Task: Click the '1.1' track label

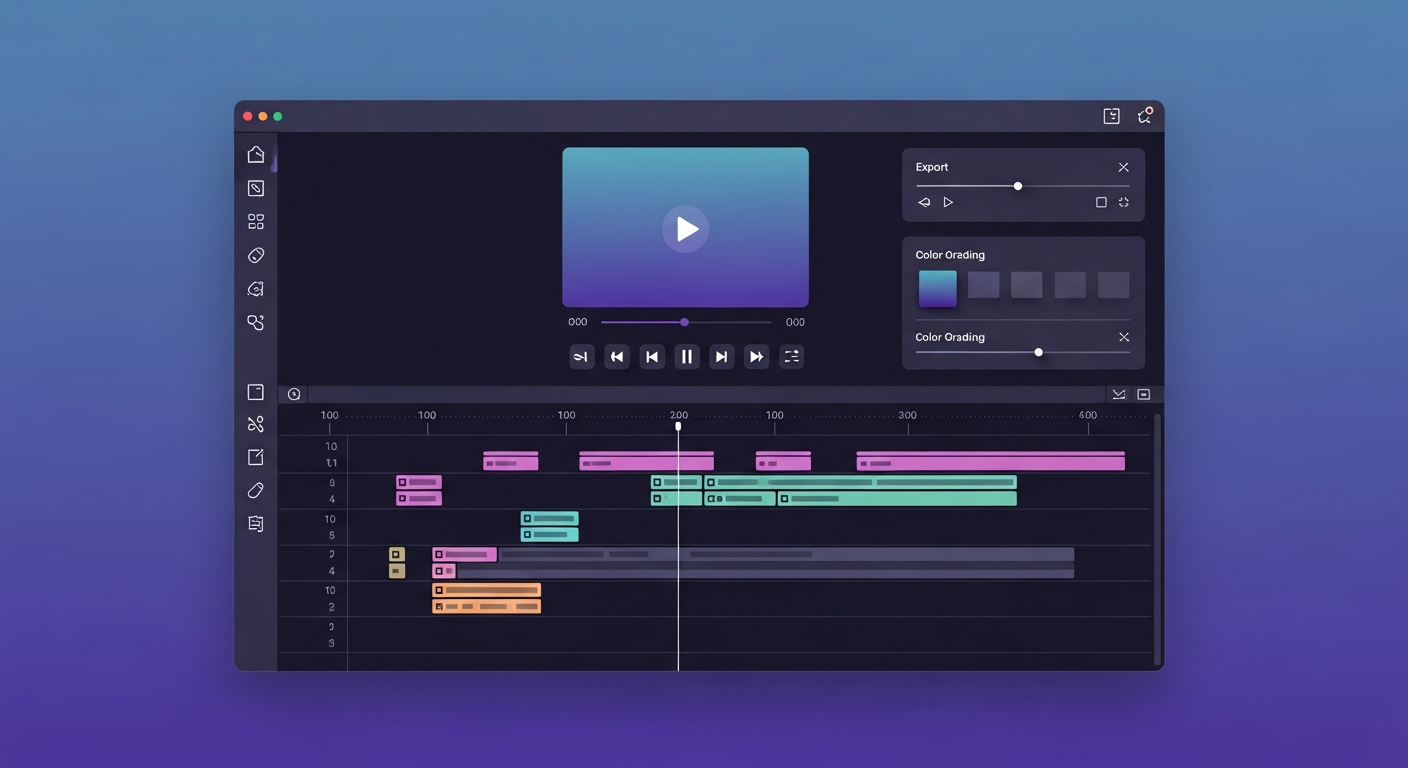Action: pos(331,463)
